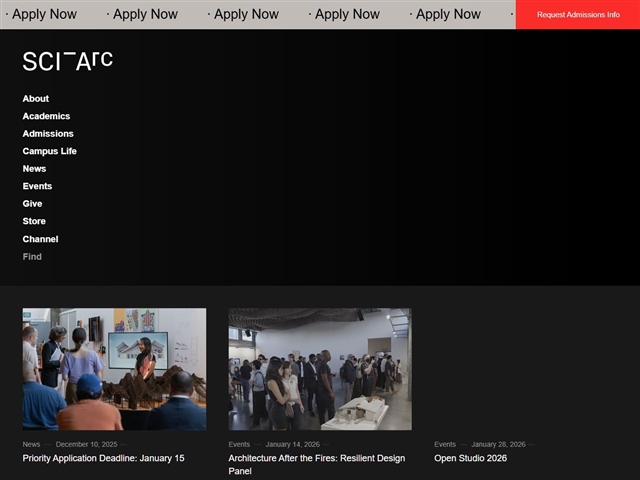This screenshot has height=480, width=640.
Task: Select News in the navigation
Action: (x=34, y=169)
